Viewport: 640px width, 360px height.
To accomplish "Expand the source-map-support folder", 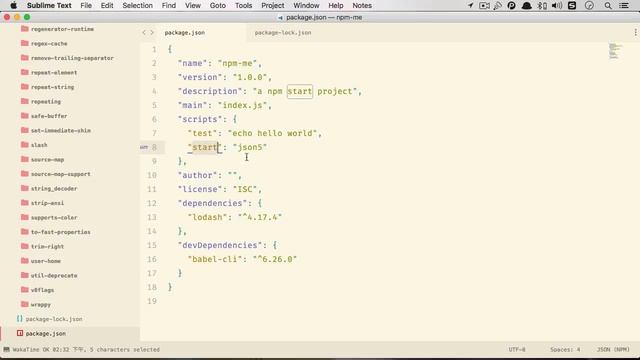I will (61, 174).
